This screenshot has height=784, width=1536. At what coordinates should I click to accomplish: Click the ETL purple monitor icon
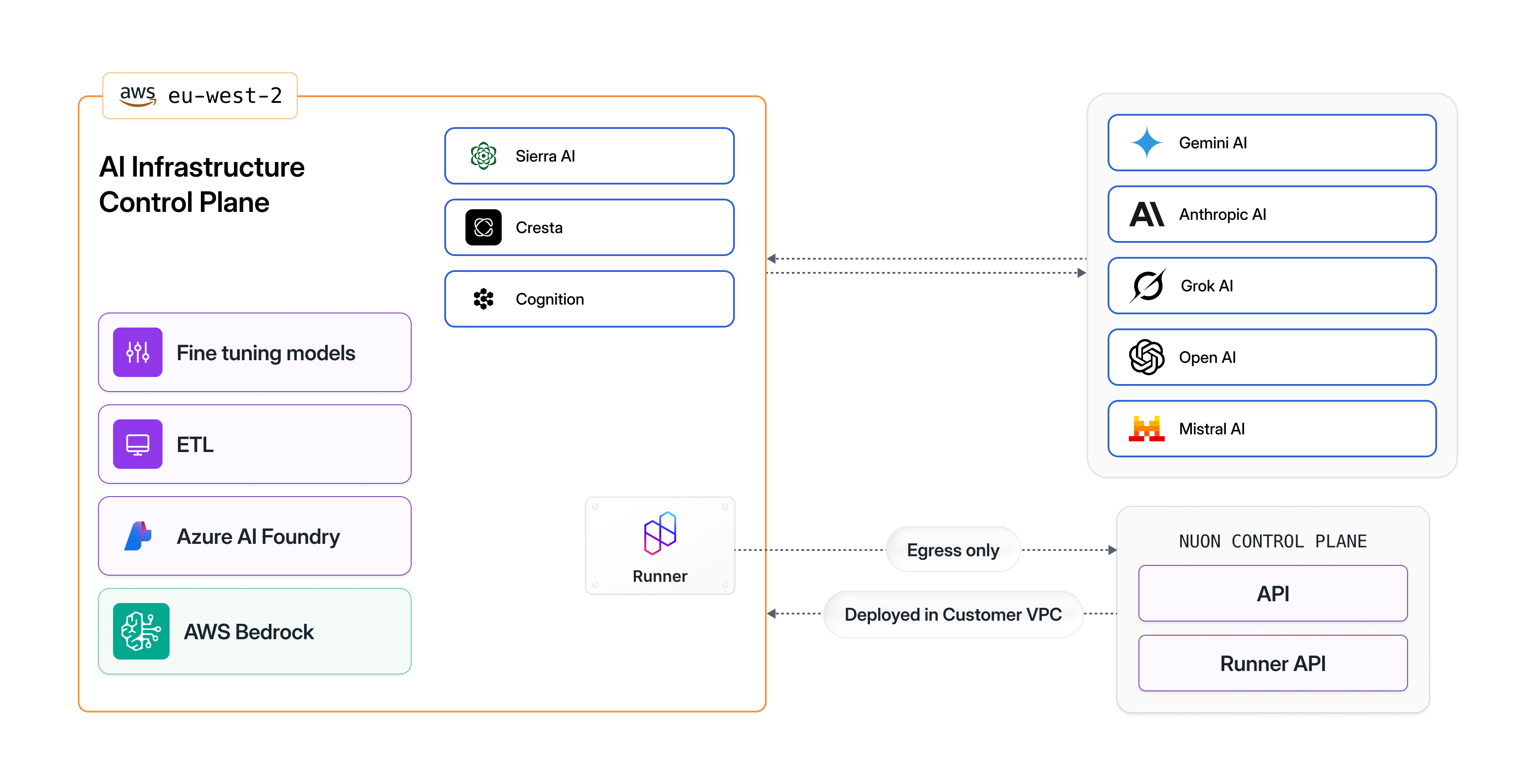[x=138, y=444]
